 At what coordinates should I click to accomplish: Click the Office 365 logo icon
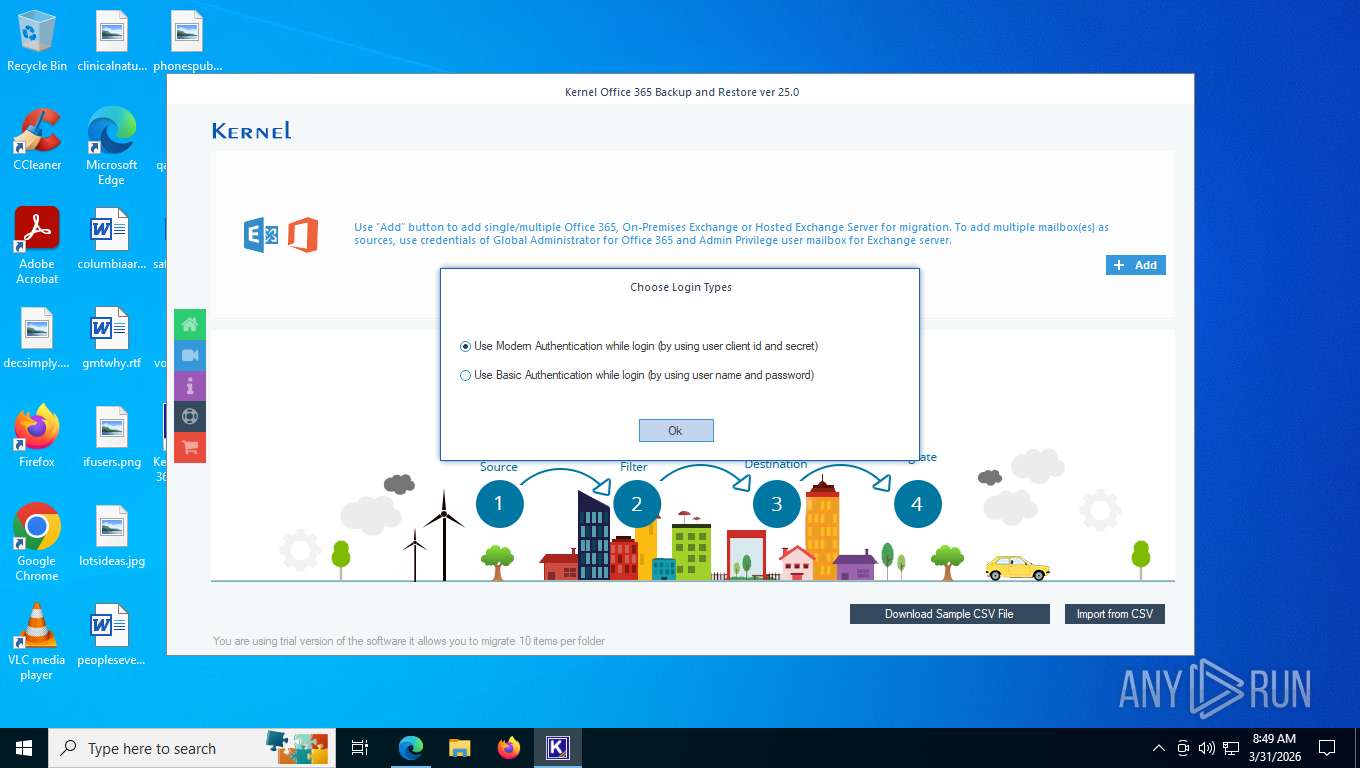(303, 235)
